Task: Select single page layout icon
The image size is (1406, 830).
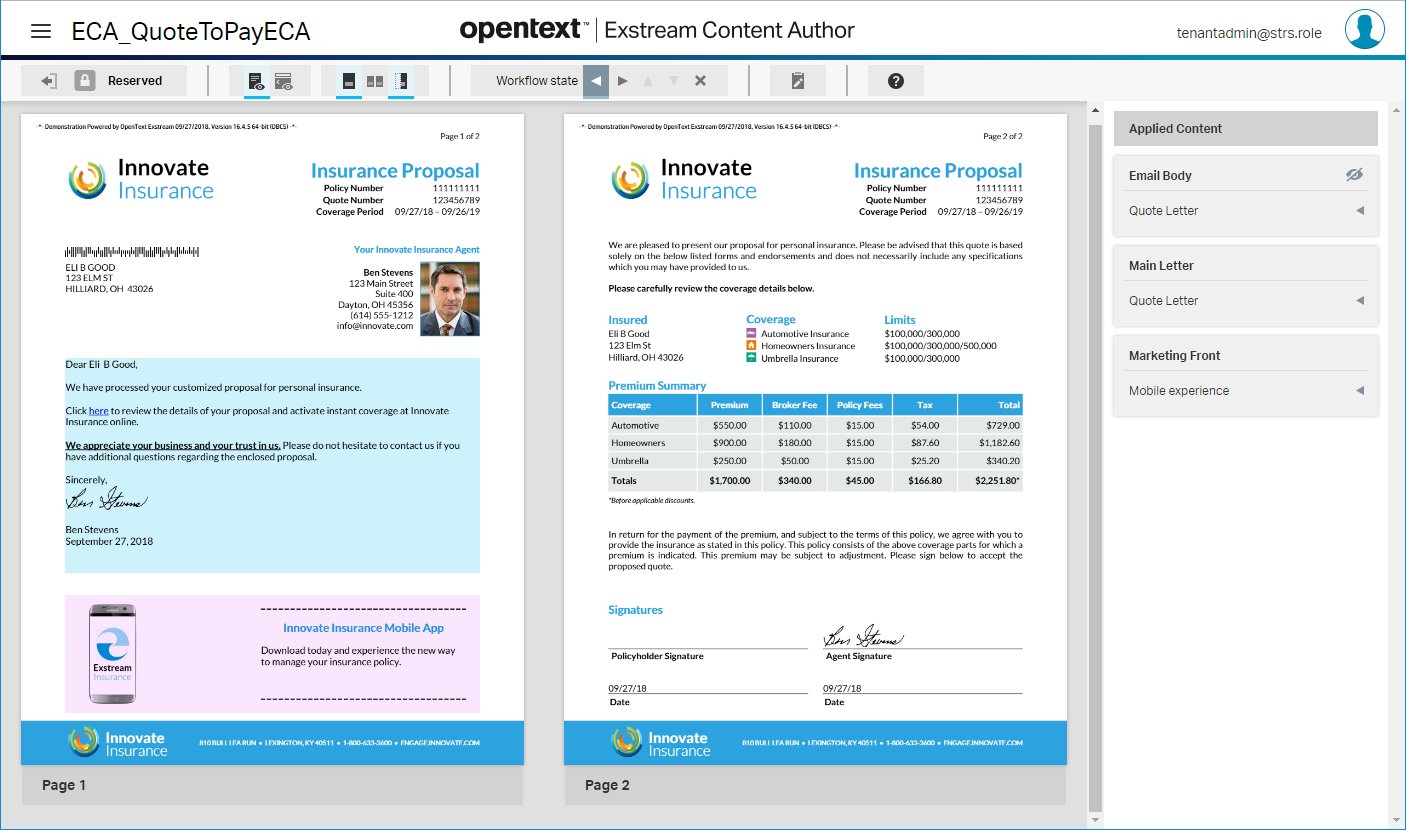Action: (348, 81)
